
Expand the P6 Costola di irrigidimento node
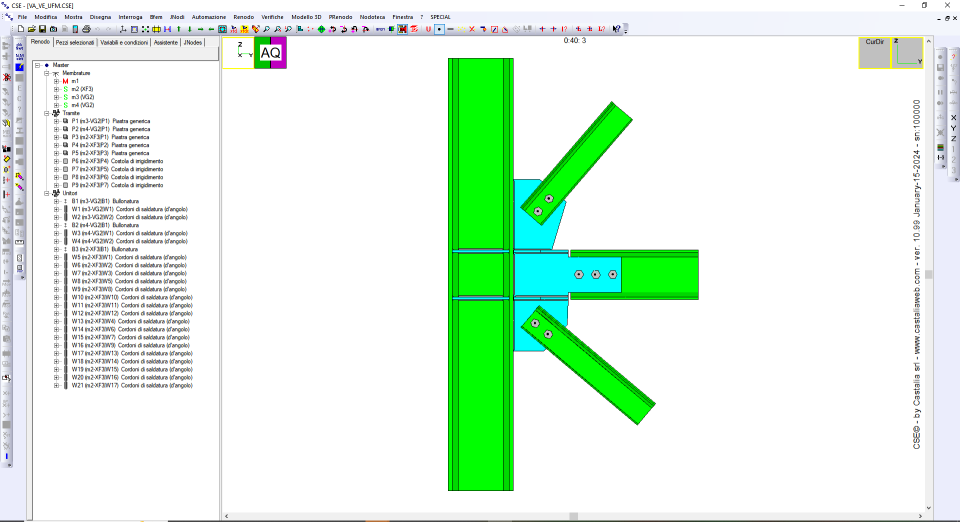pyautogui.click(x=56, y=161)
